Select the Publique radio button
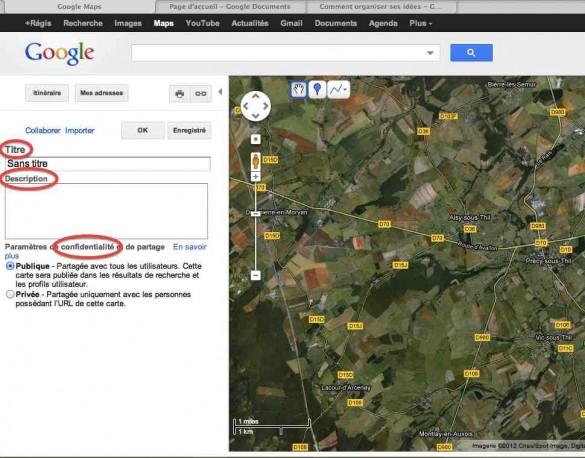The height and width of the screenshot is (458, 585). click(x=10, y=266)
